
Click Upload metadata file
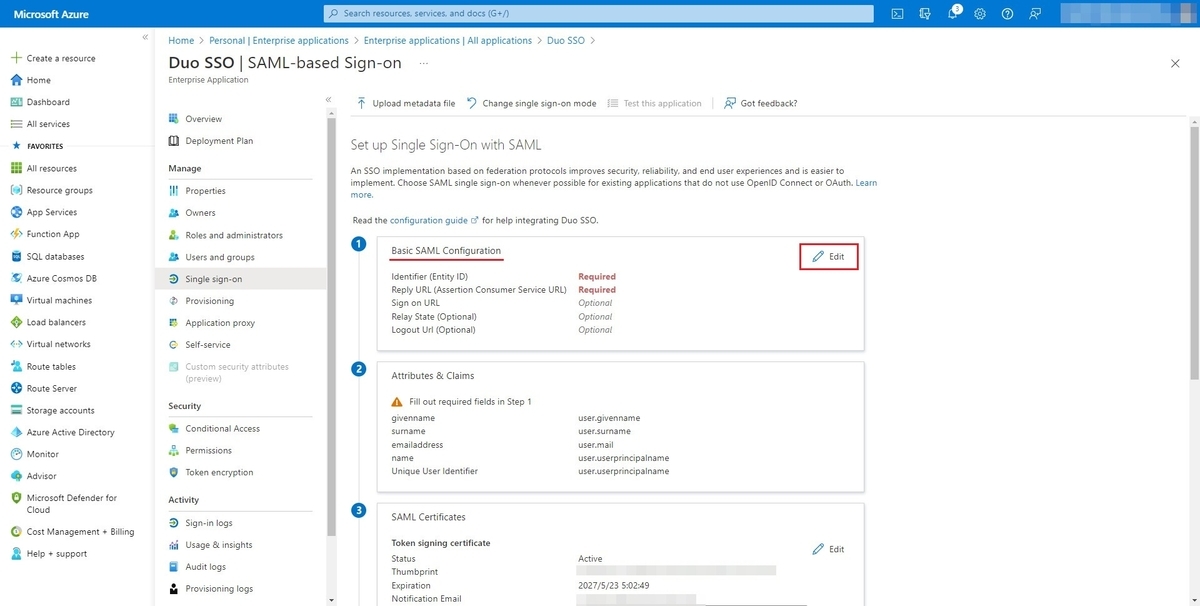point(406,103)
